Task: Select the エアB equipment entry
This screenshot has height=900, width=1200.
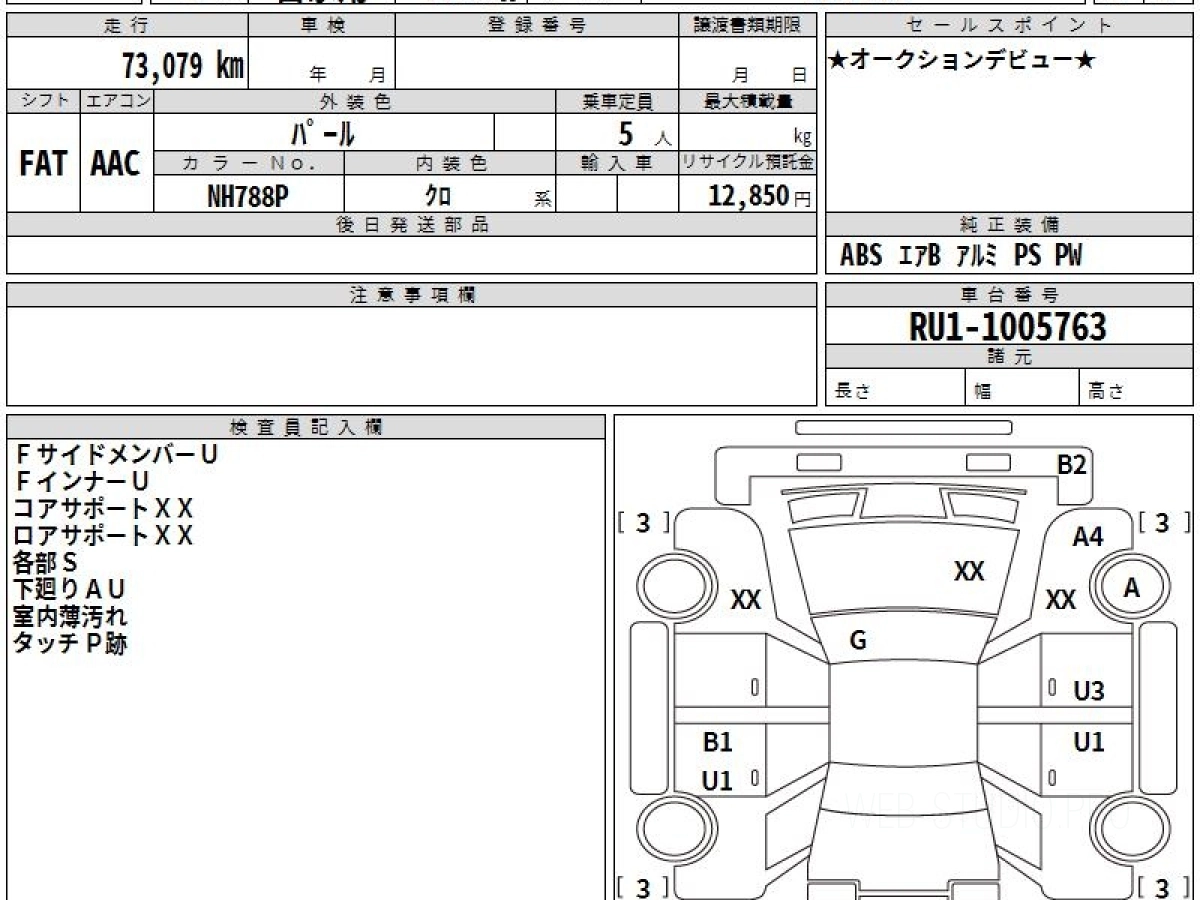Action: tap(920, 256)
